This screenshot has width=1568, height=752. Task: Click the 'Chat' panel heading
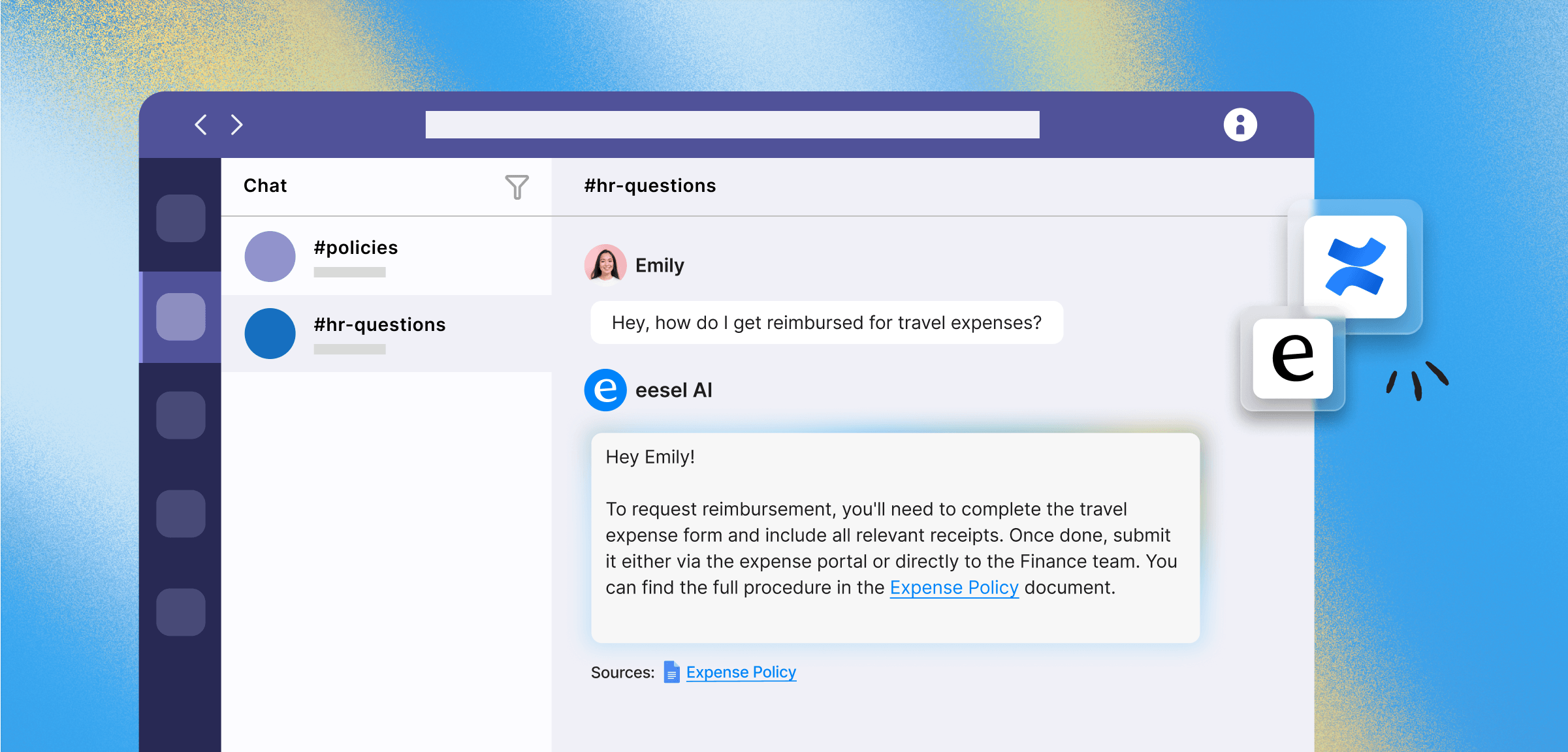[x=265, y=186]
